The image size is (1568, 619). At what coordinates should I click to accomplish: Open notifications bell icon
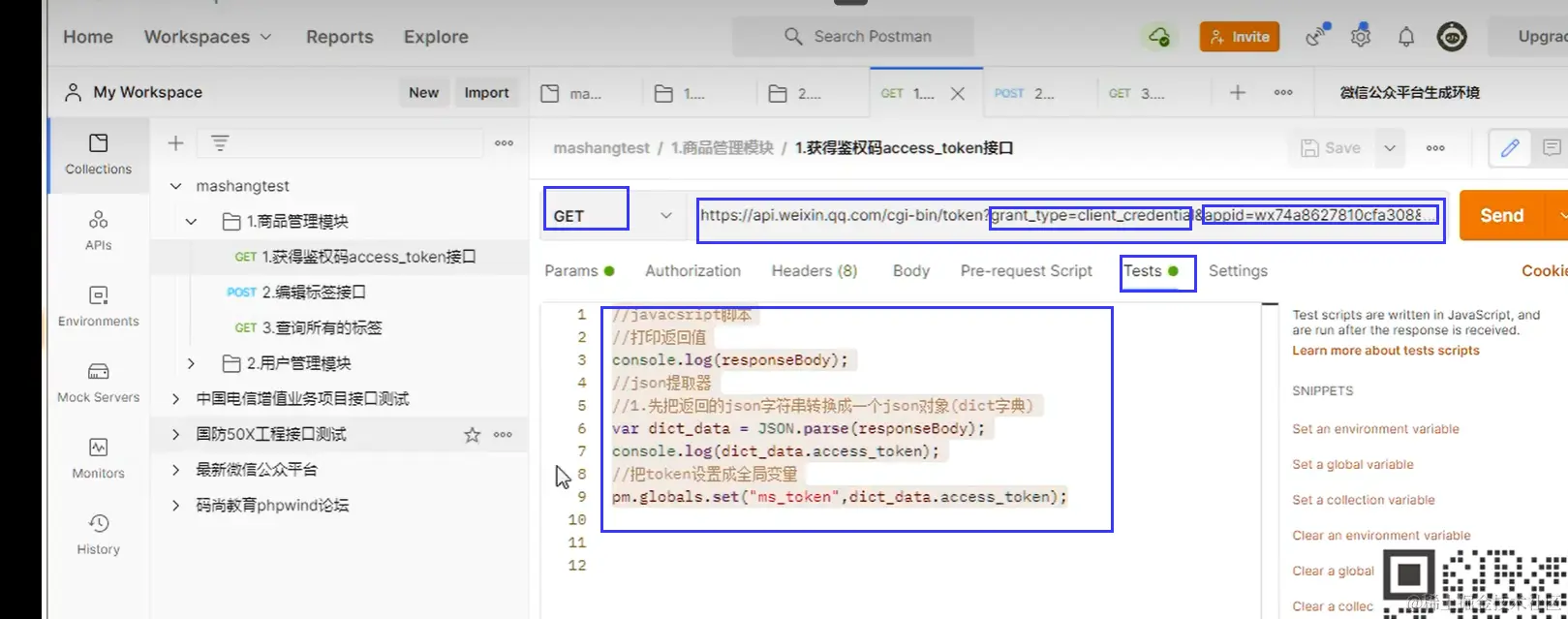(1406, 37)
